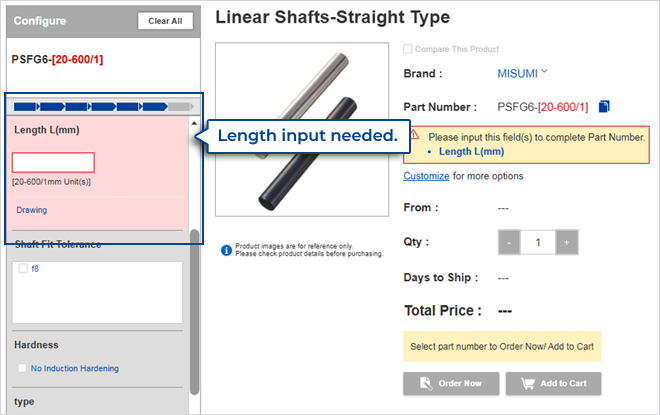Open the Customize link for more options
Image resolution: width=660 pixels, height=415 pixels.
[426, 176]
